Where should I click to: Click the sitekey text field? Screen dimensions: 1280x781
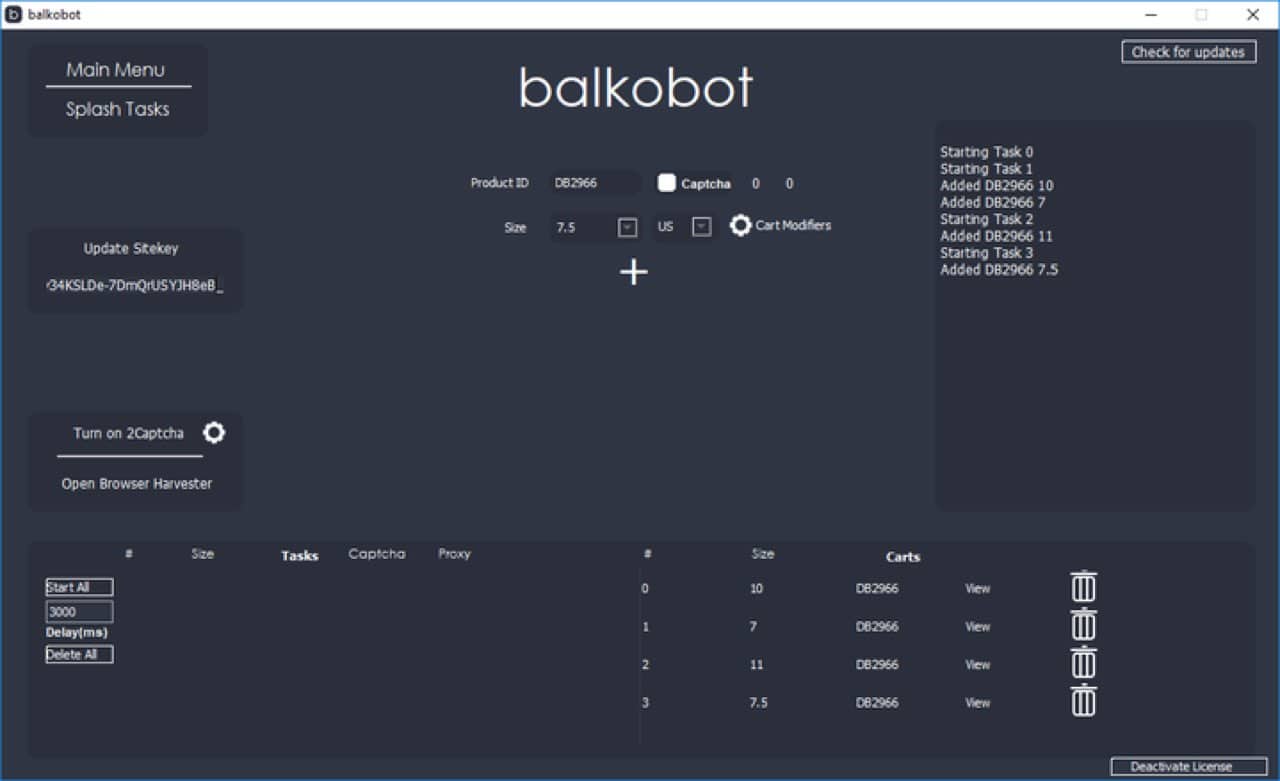coord(135,287)
